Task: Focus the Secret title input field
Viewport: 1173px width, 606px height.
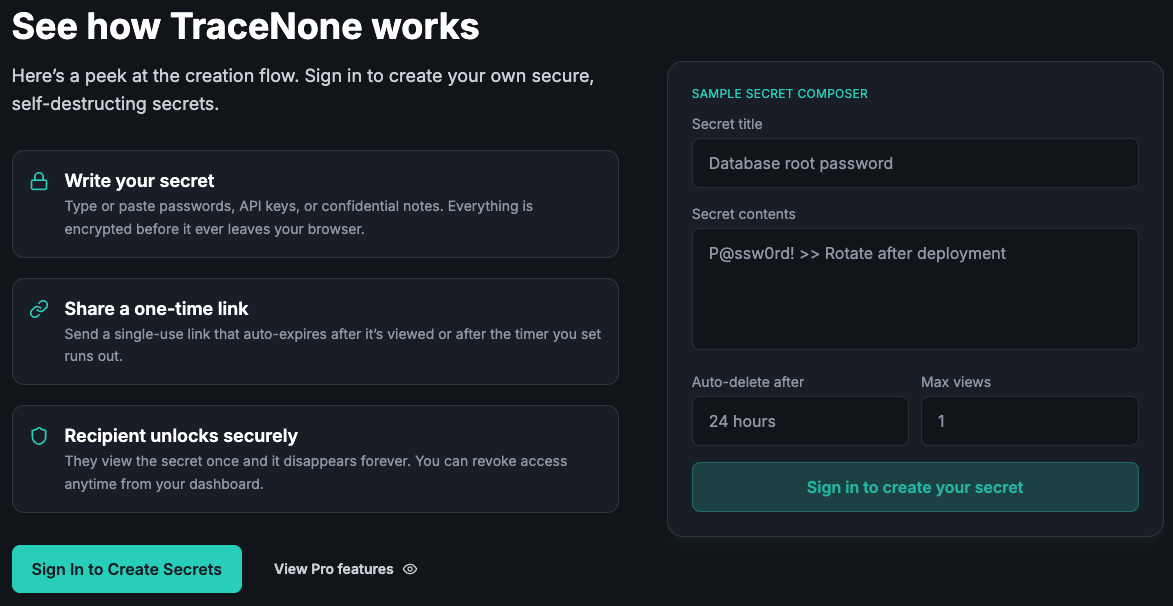Action: [x=915, y=163]
